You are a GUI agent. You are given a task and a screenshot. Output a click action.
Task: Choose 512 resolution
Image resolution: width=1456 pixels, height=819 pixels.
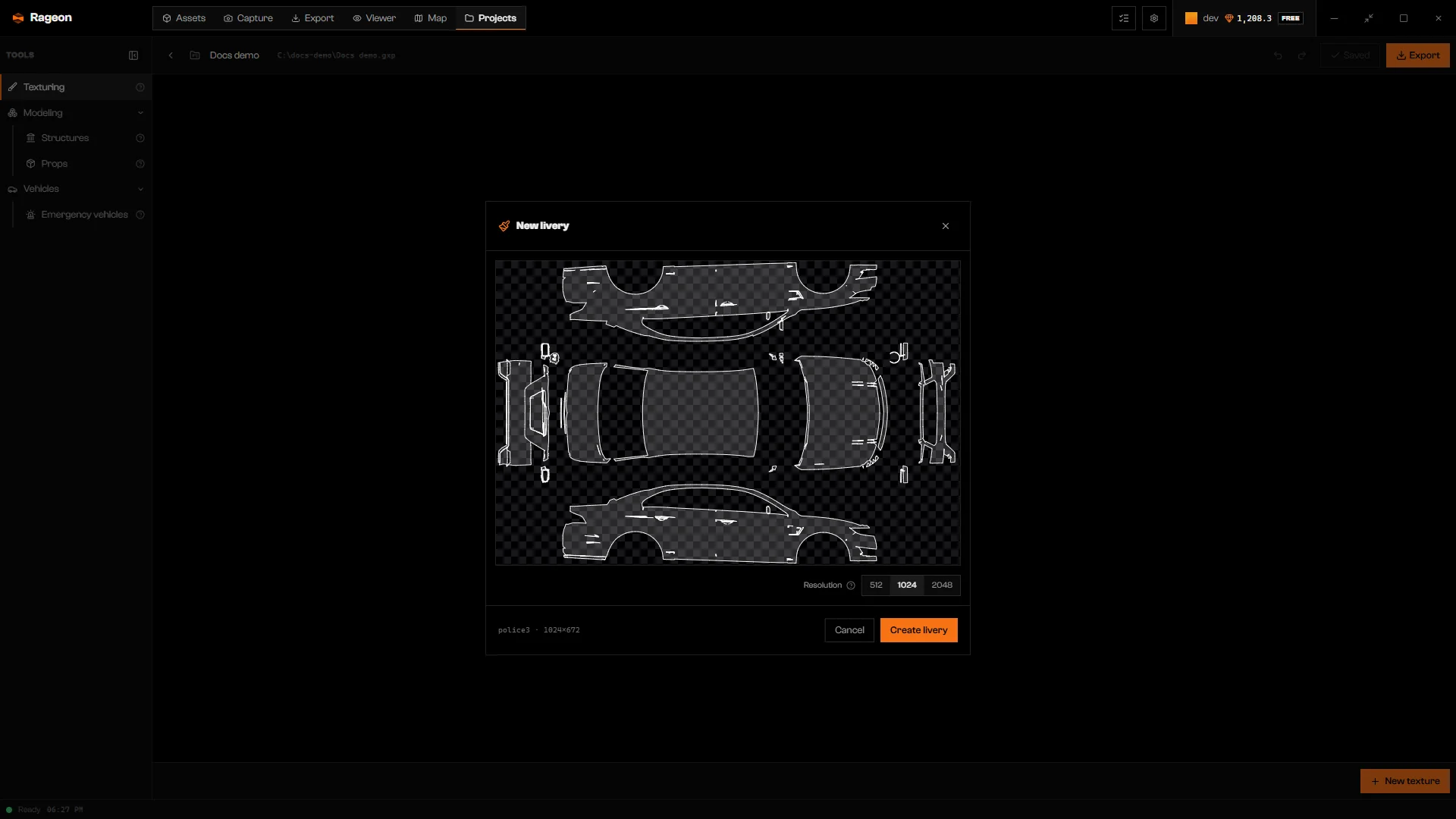[x=876, y=585]
